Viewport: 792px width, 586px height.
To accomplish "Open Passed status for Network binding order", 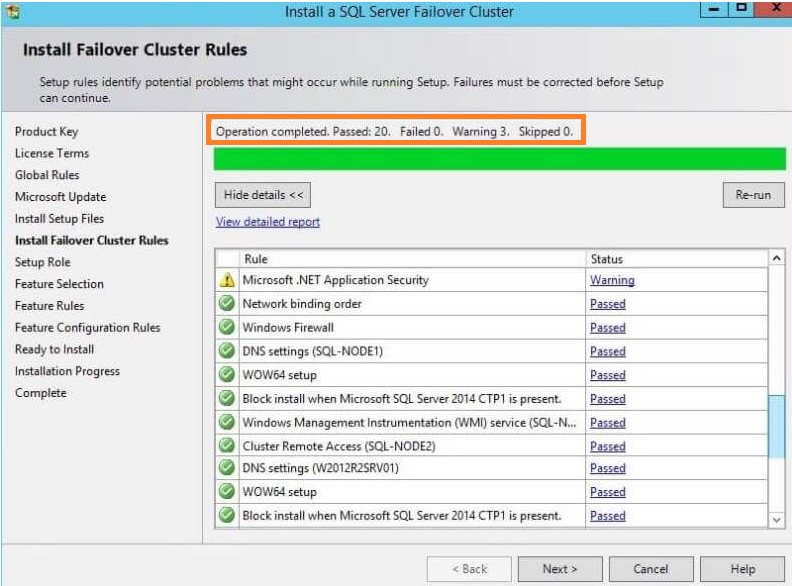I will coord(608,304).
